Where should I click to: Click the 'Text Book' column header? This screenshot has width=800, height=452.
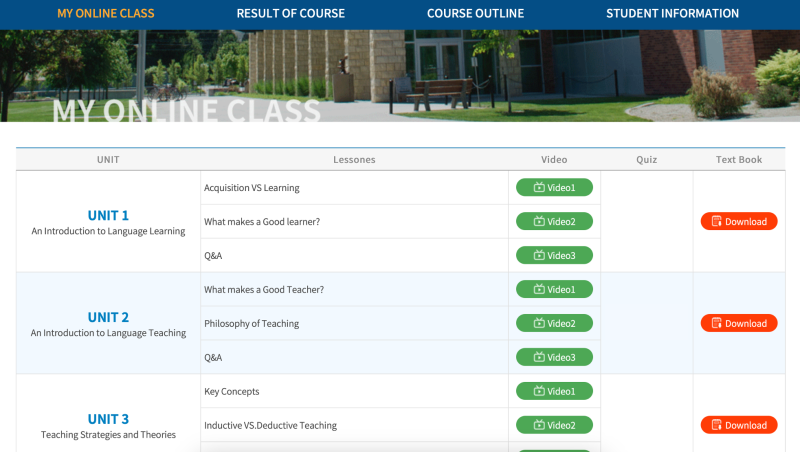click(739, 160)
